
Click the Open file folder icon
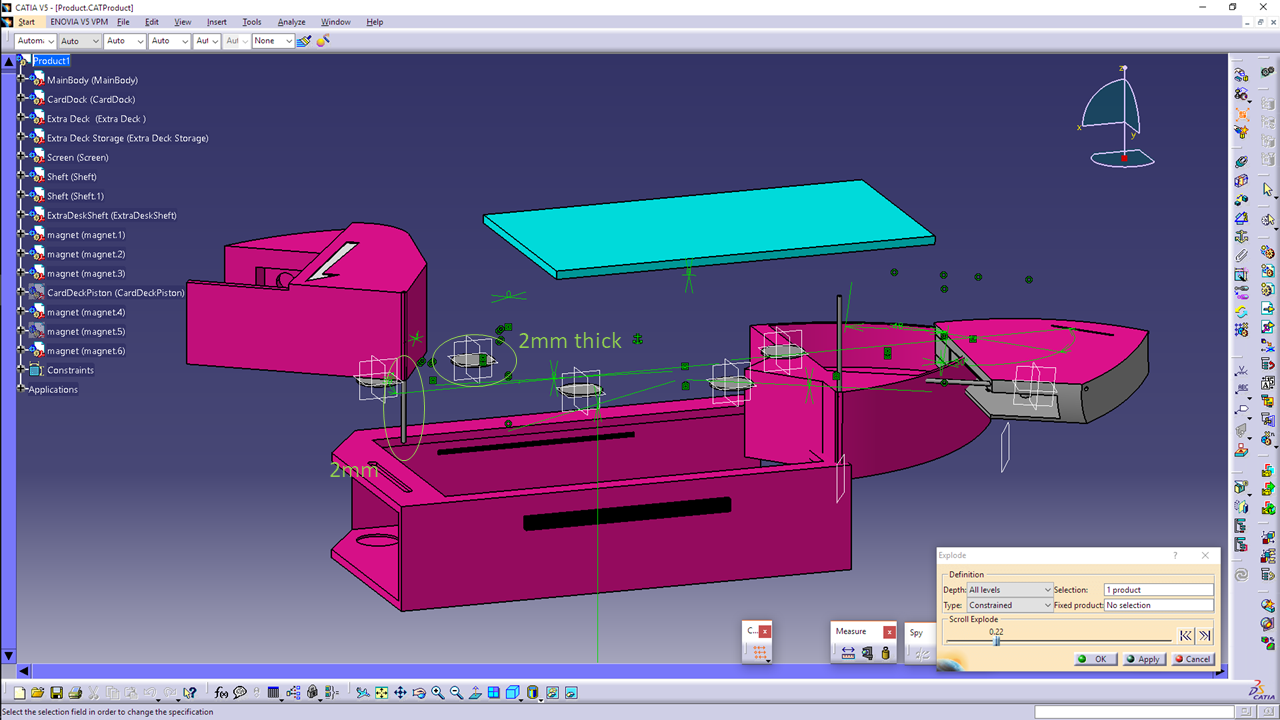point(38,692)
